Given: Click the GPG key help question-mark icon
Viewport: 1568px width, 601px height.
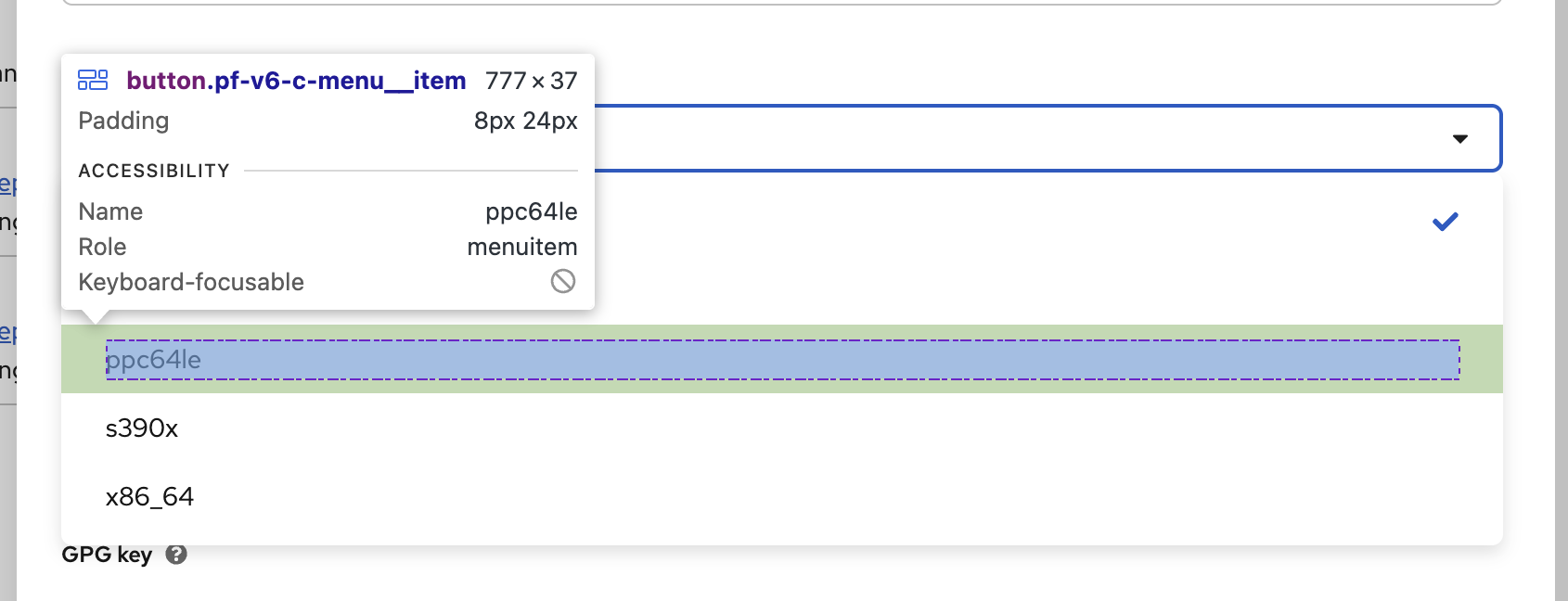Looking at the screenshot, I should click(176, 555).
